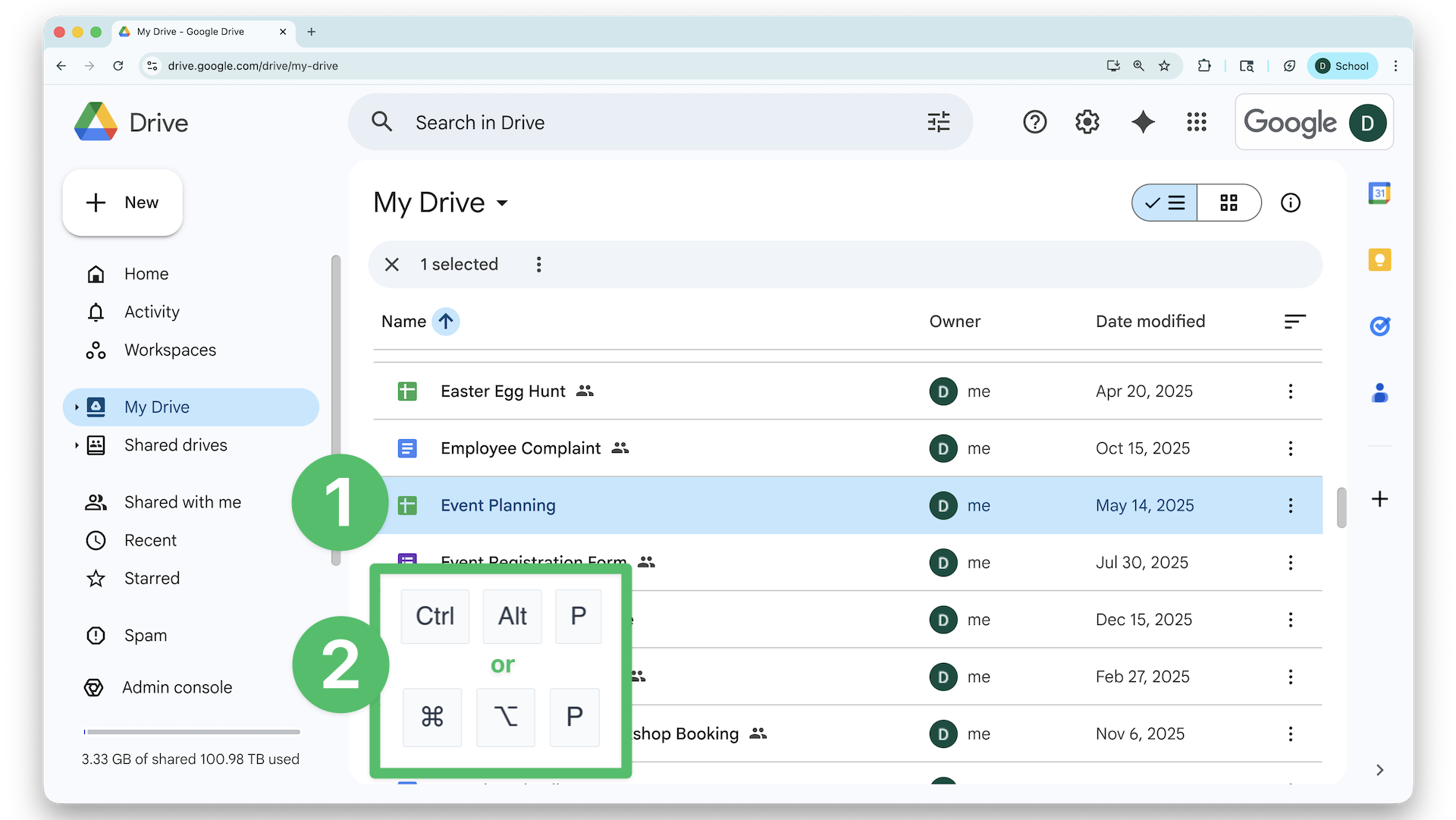1456x820 pixels.
Task: Expand the My Drive header dropdown
Action: pyautogui.click(x=502, y=203)
